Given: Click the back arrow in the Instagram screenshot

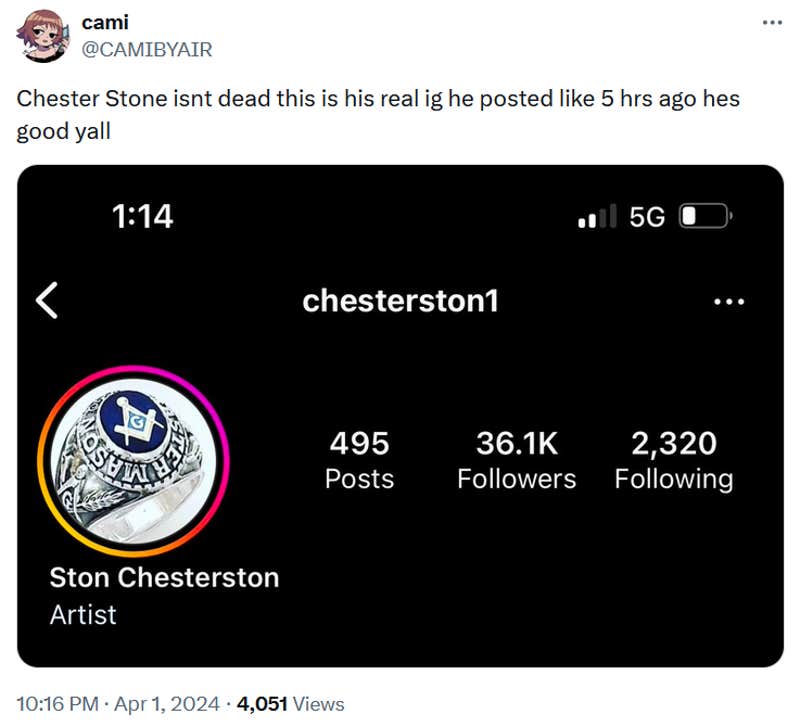Looking at the screenshot, I should coord(46,301).
